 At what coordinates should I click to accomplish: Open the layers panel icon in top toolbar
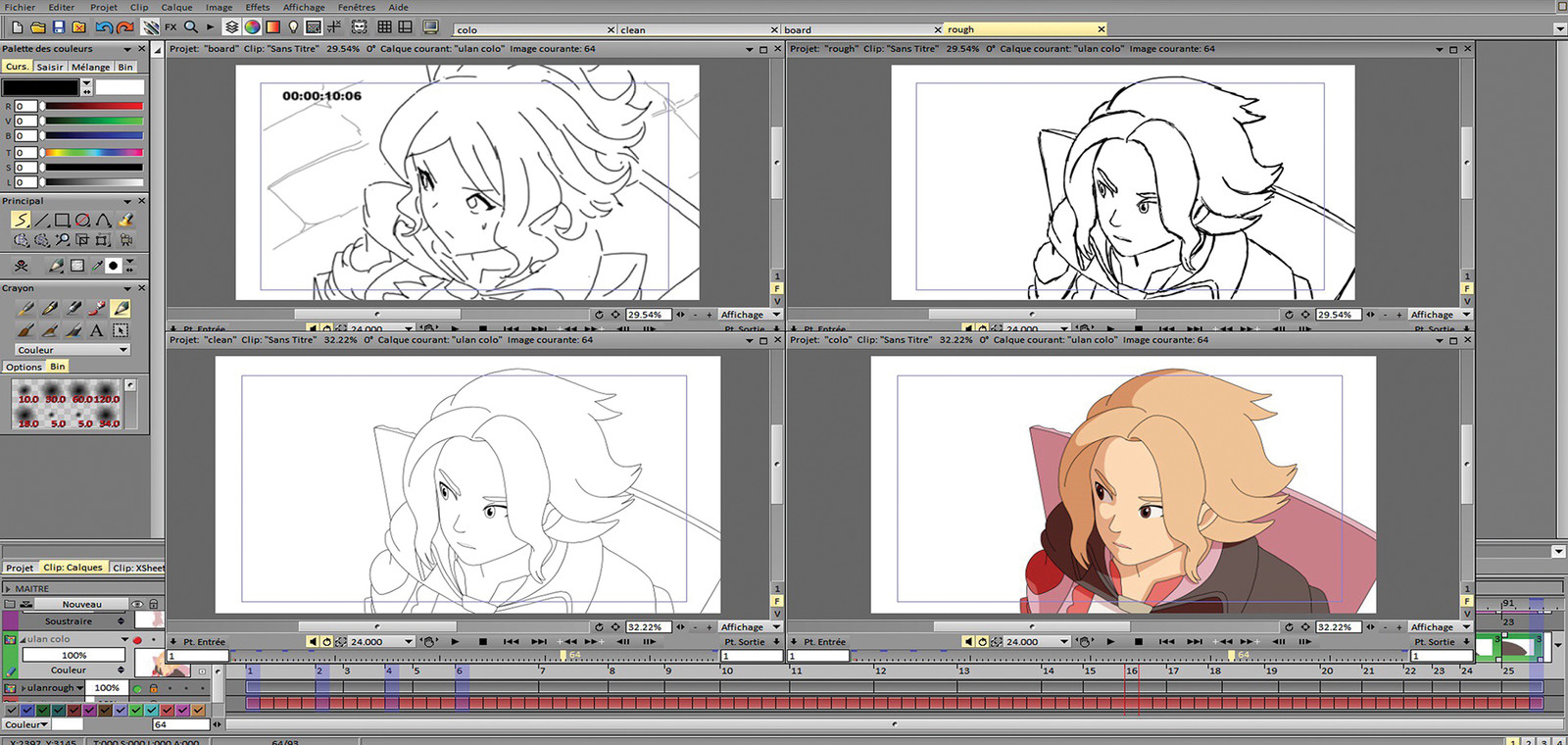point(231,27)
